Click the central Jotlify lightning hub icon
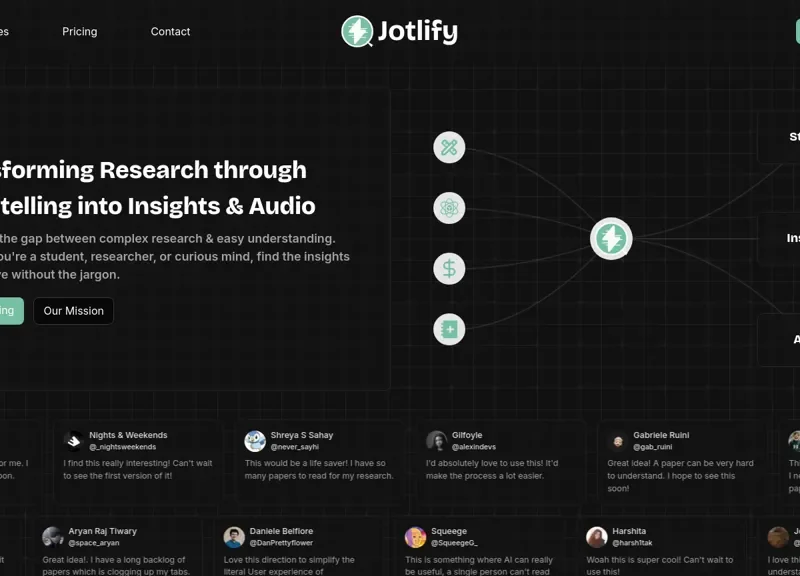 tap(613, 238)
